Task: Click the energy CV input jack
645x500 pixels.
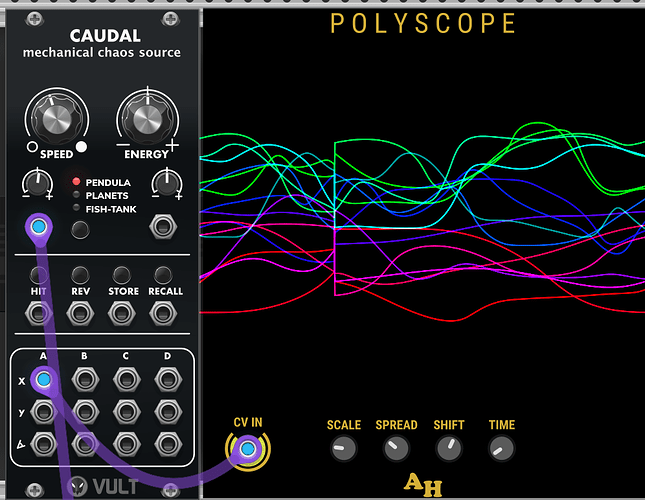Action: [x=163, y=227]
